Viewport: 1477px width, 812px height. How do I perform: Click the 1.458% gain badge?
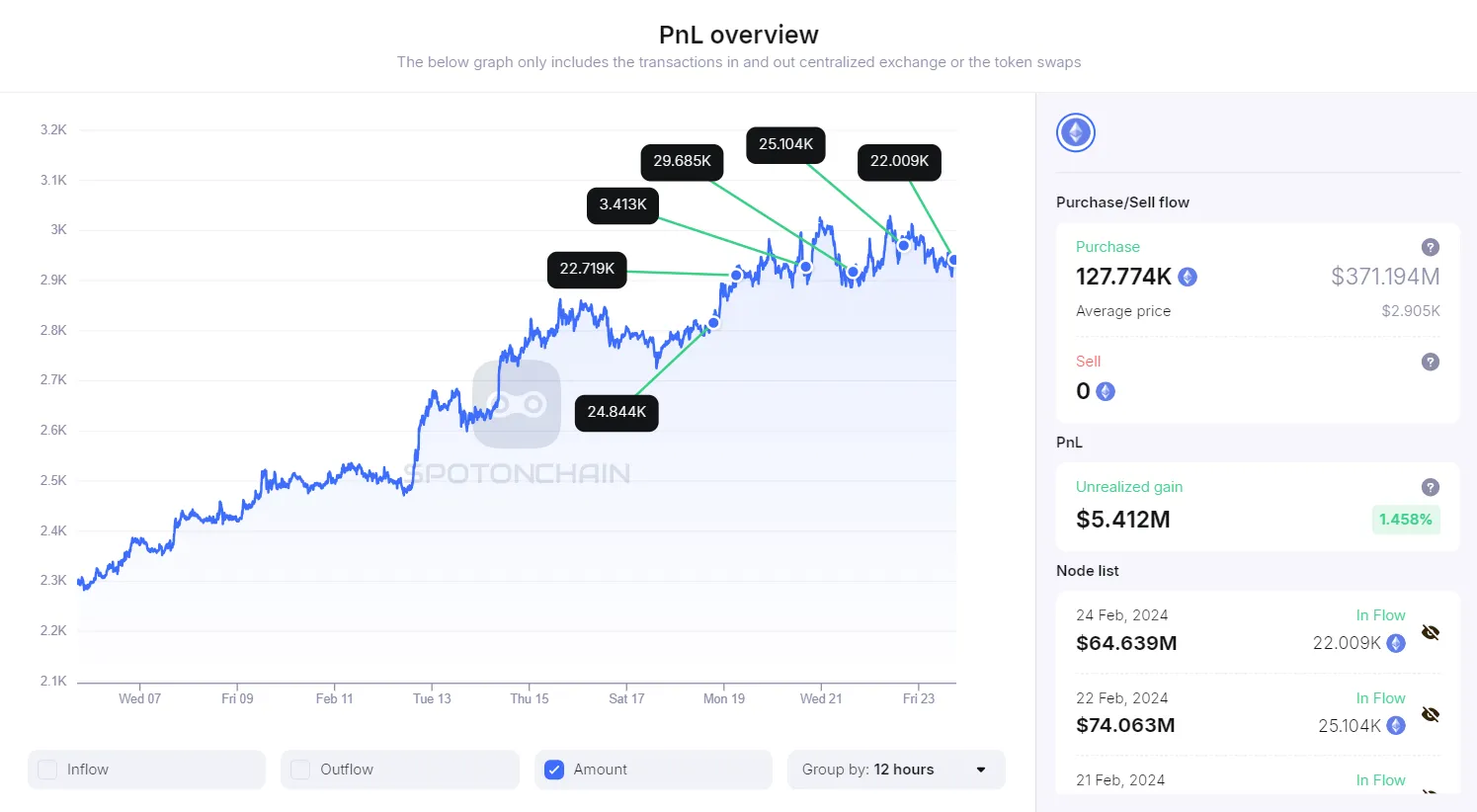(x=1405, y=520)
